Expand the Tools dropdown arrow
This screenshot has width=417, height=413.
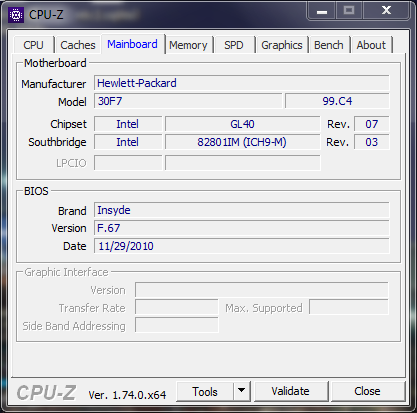pos(242,391)
